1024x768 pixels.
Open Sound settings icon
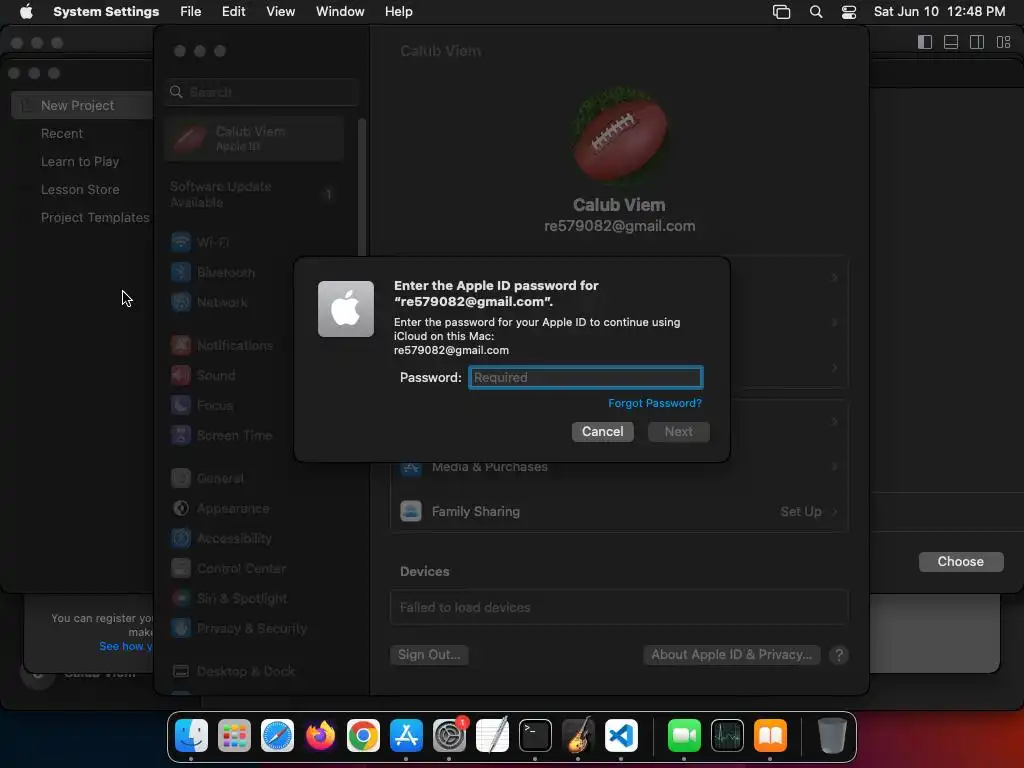[181, 376]
